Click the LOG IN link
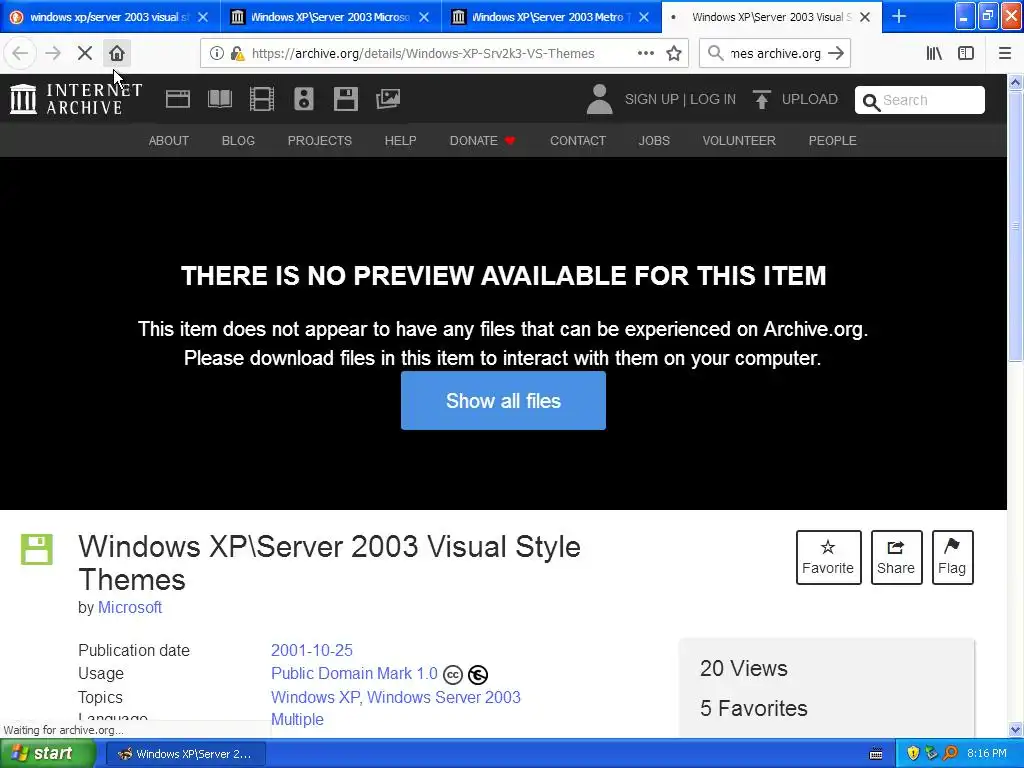This screenshot has width=1024, height=768. click(x=712, y=99)
